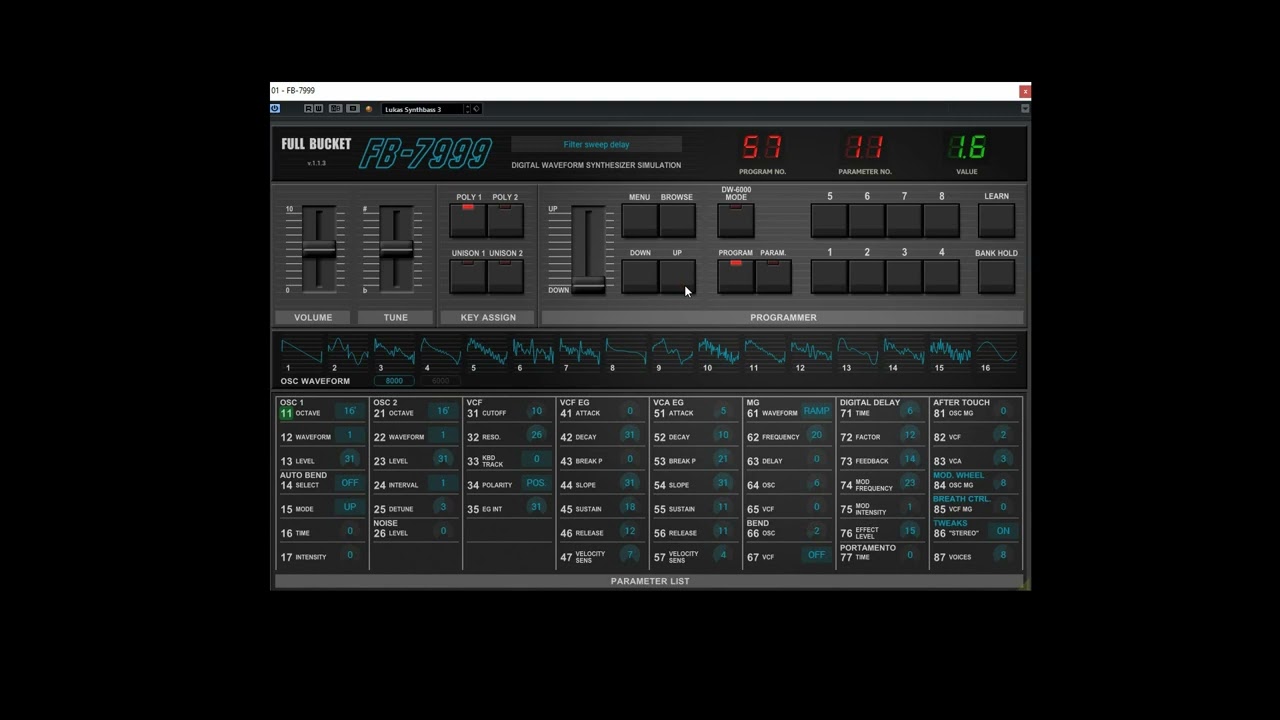This screenshot has width=1280, height=720.
Task: Select oscillator waveform 1 thumbnail
Action: click(301, 352)
